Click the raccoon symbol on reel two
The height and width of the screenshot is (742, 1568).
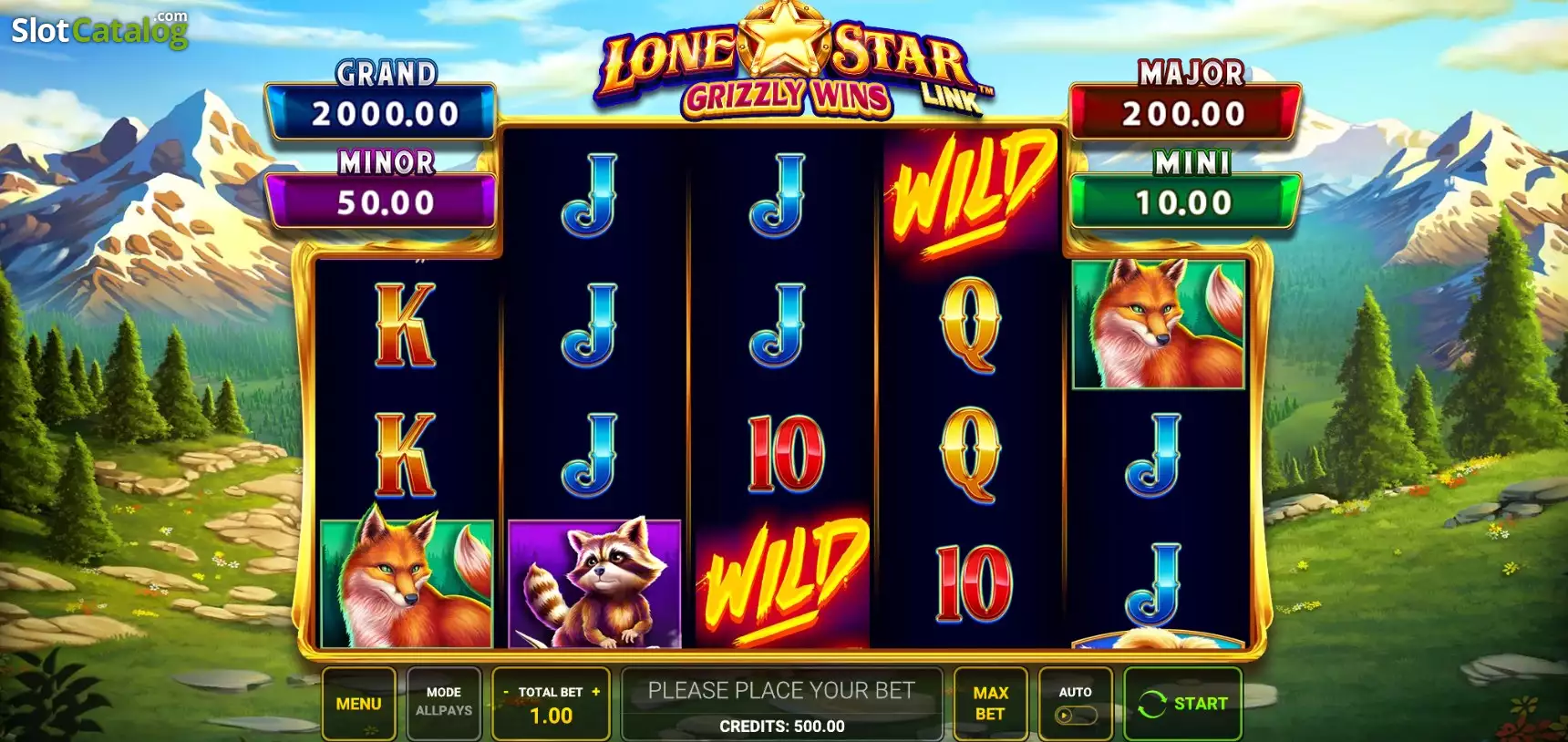point(594,583)
